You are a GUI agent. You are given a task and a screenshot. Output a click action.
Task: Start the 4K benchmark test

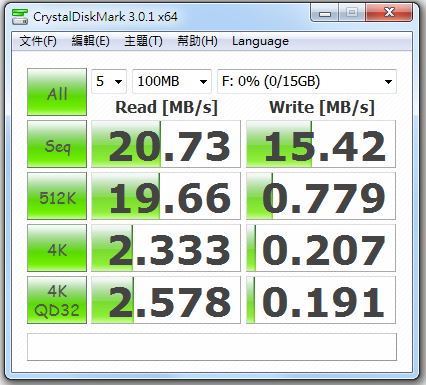point(57,248)
